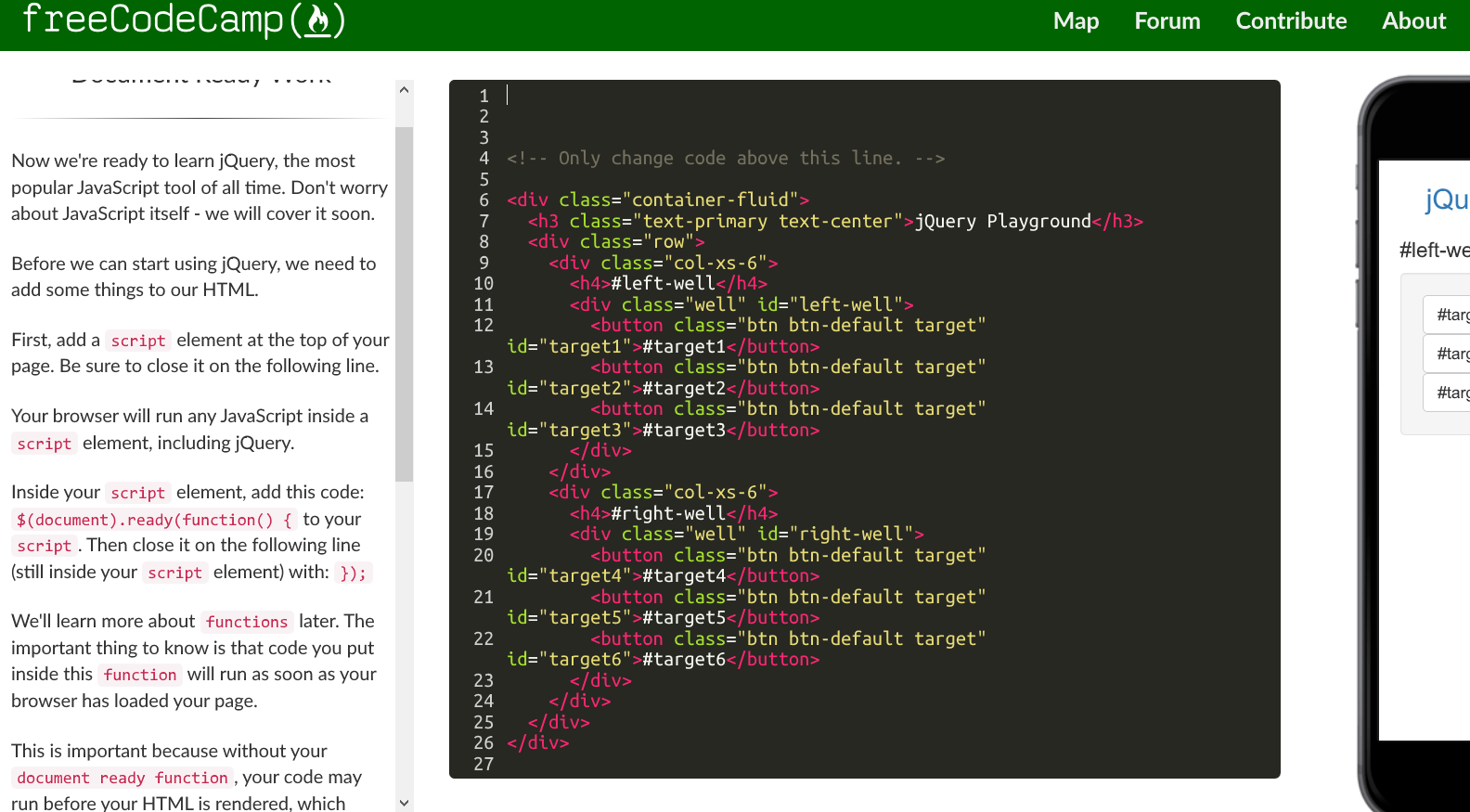Click the target1 id code line
1470x812 pixels.
coord(663,346)
